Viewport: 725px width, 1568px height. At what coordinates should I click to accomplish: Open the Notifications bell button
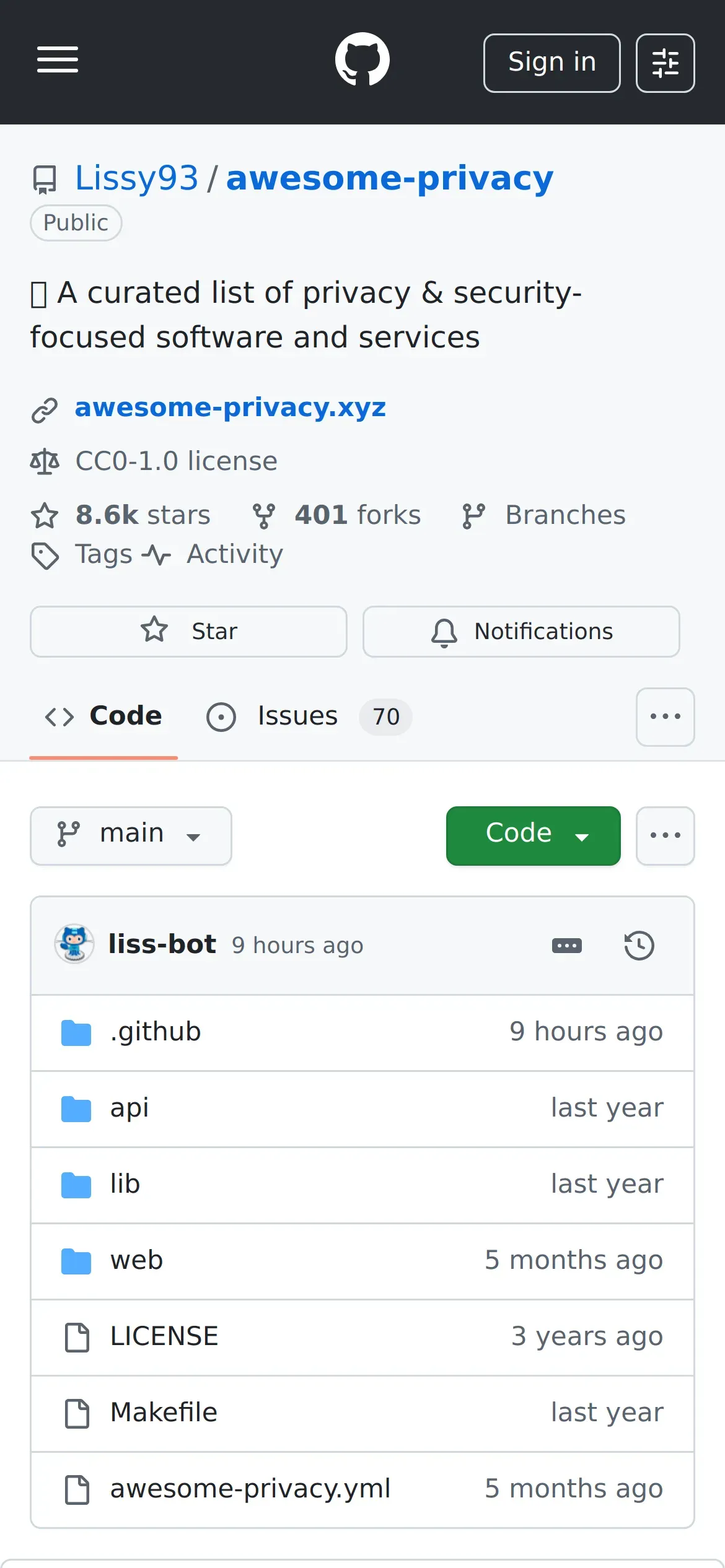[x=521, y=631]
